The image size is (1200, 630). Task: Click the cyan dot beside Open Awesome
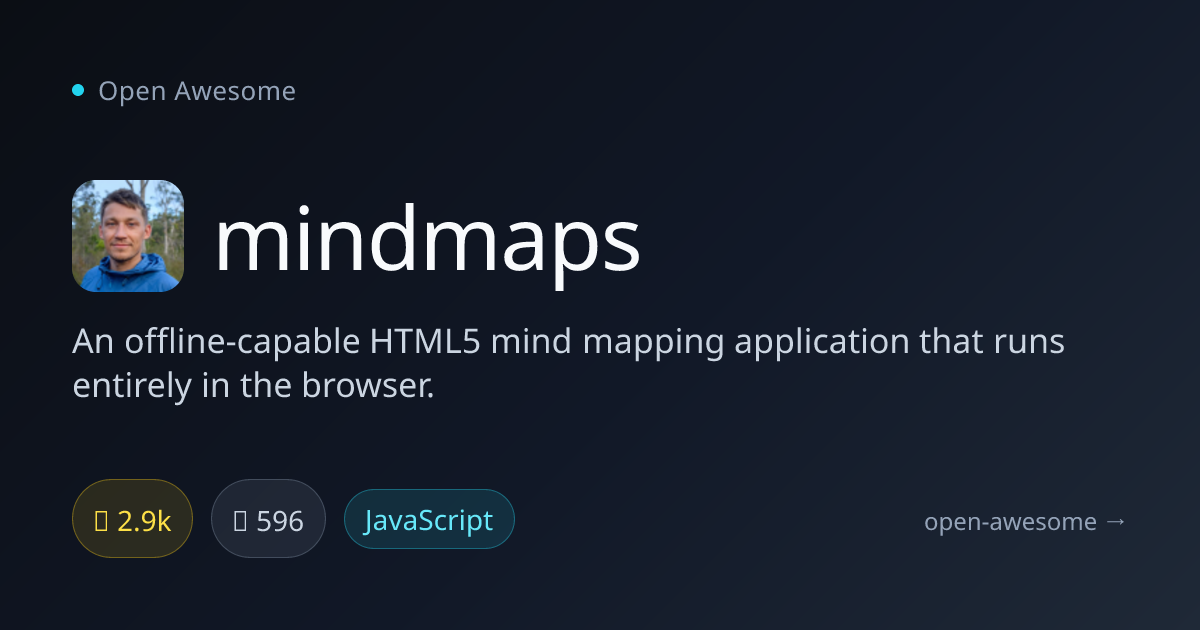coord(78,91)
